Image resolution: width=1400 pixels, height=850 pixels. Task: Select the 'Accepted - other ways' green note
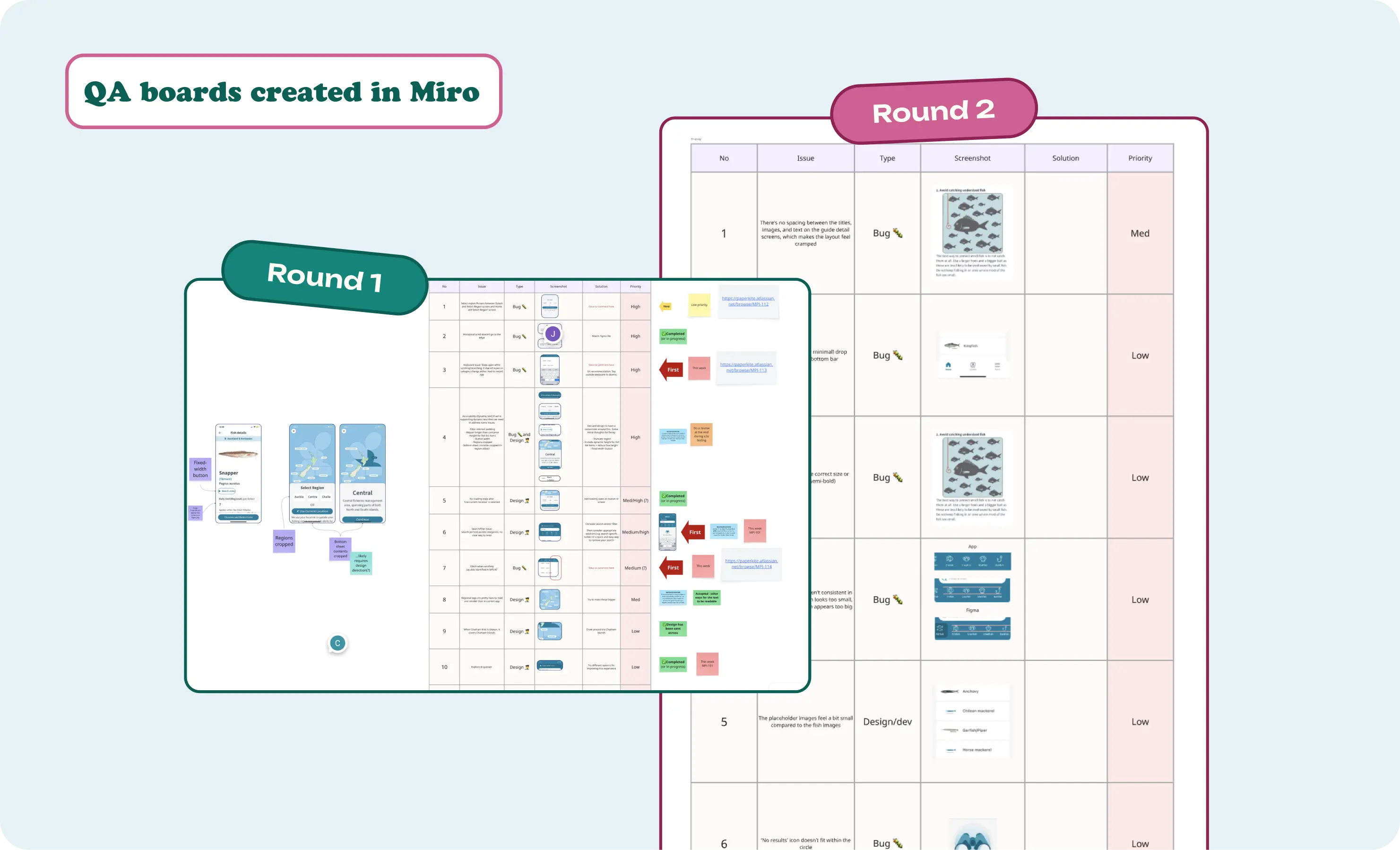point(706,597)
